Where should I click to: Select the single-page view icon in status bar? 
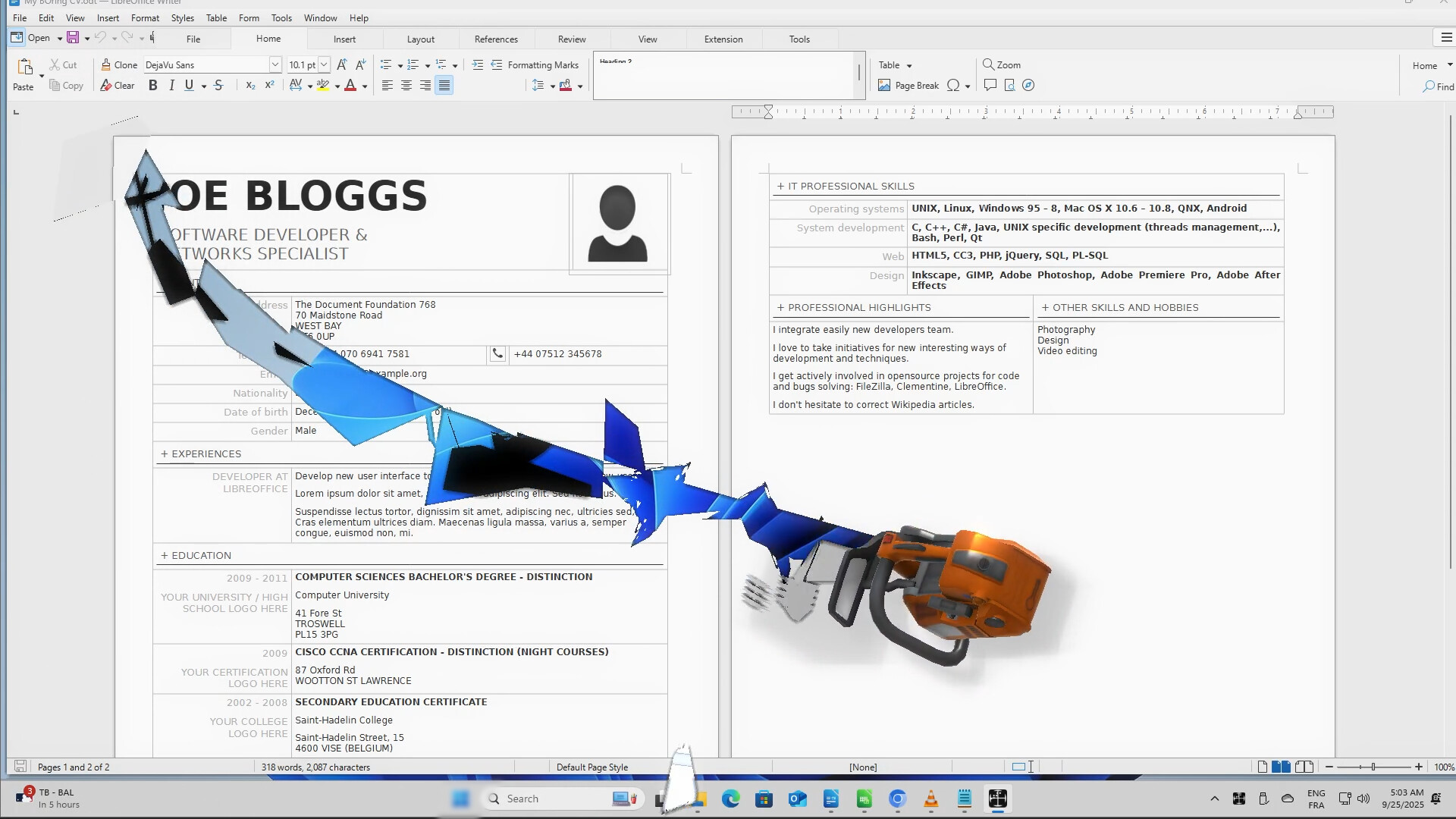tap(1261, 767)
